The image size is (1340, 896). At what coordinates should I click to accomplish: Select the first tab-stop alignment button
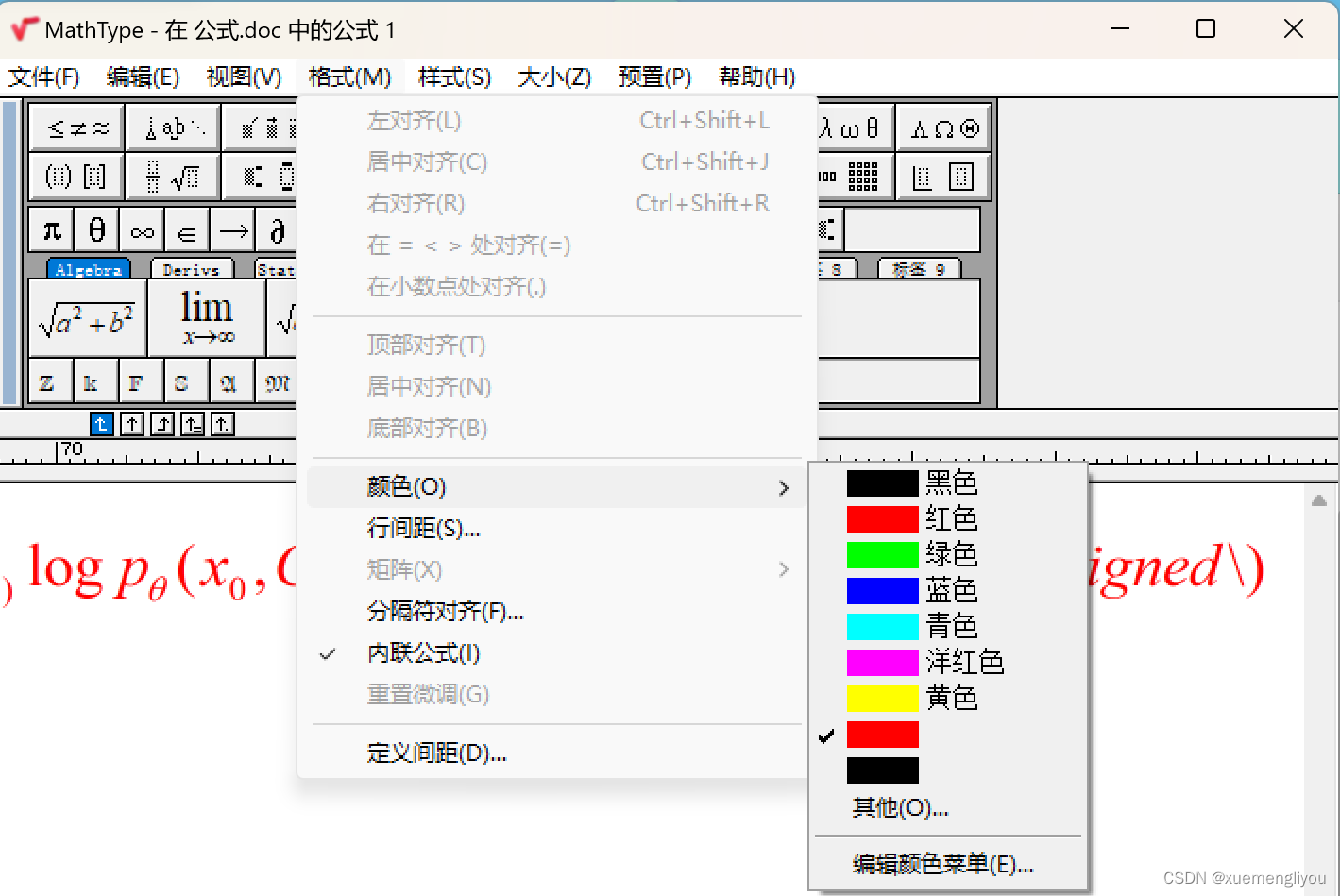coord(102,424)
